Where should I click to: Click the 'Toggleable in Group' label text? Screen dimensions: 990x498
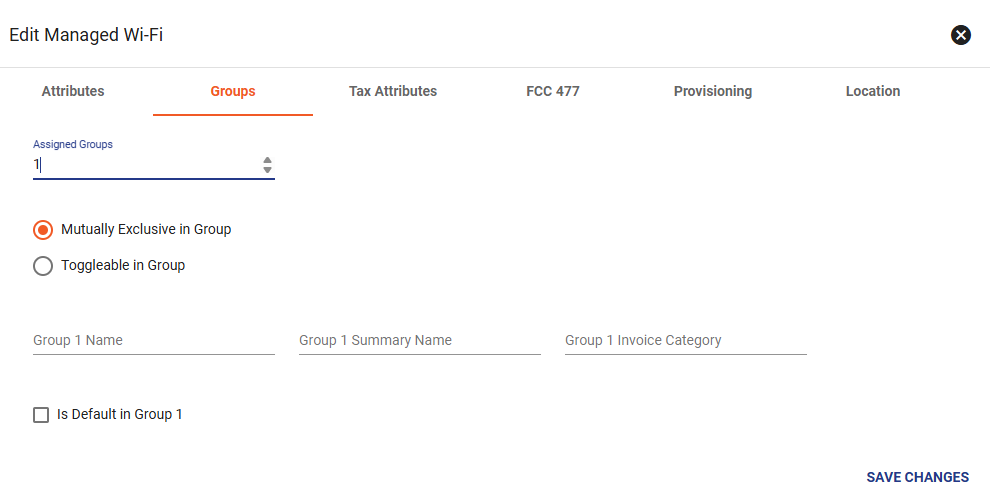(123, 265)
